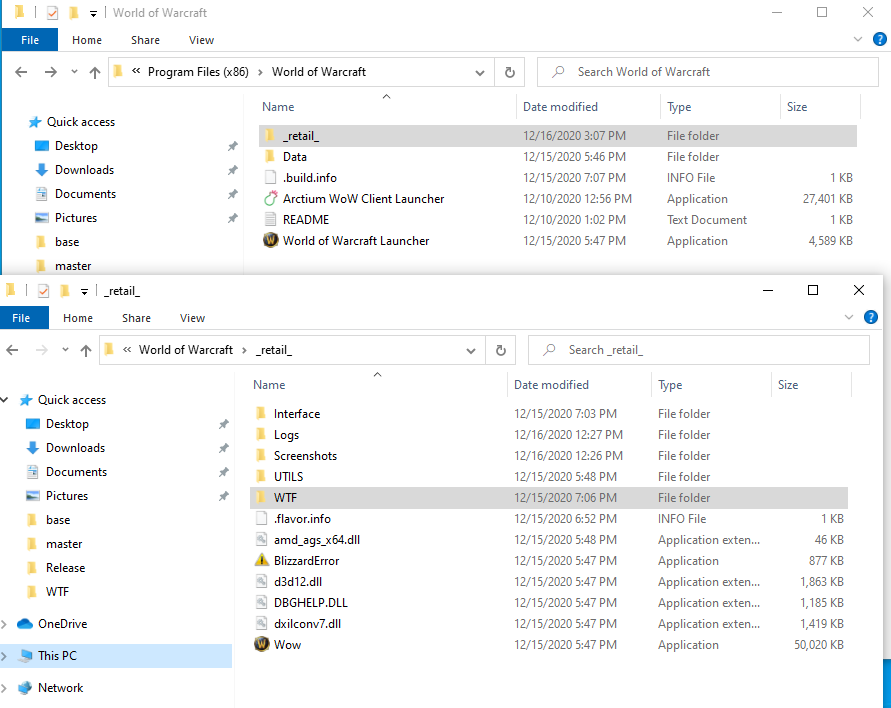Open help in the _retail_ window
The width and height of the screenshot is (891, 708).
coord(871,317)
